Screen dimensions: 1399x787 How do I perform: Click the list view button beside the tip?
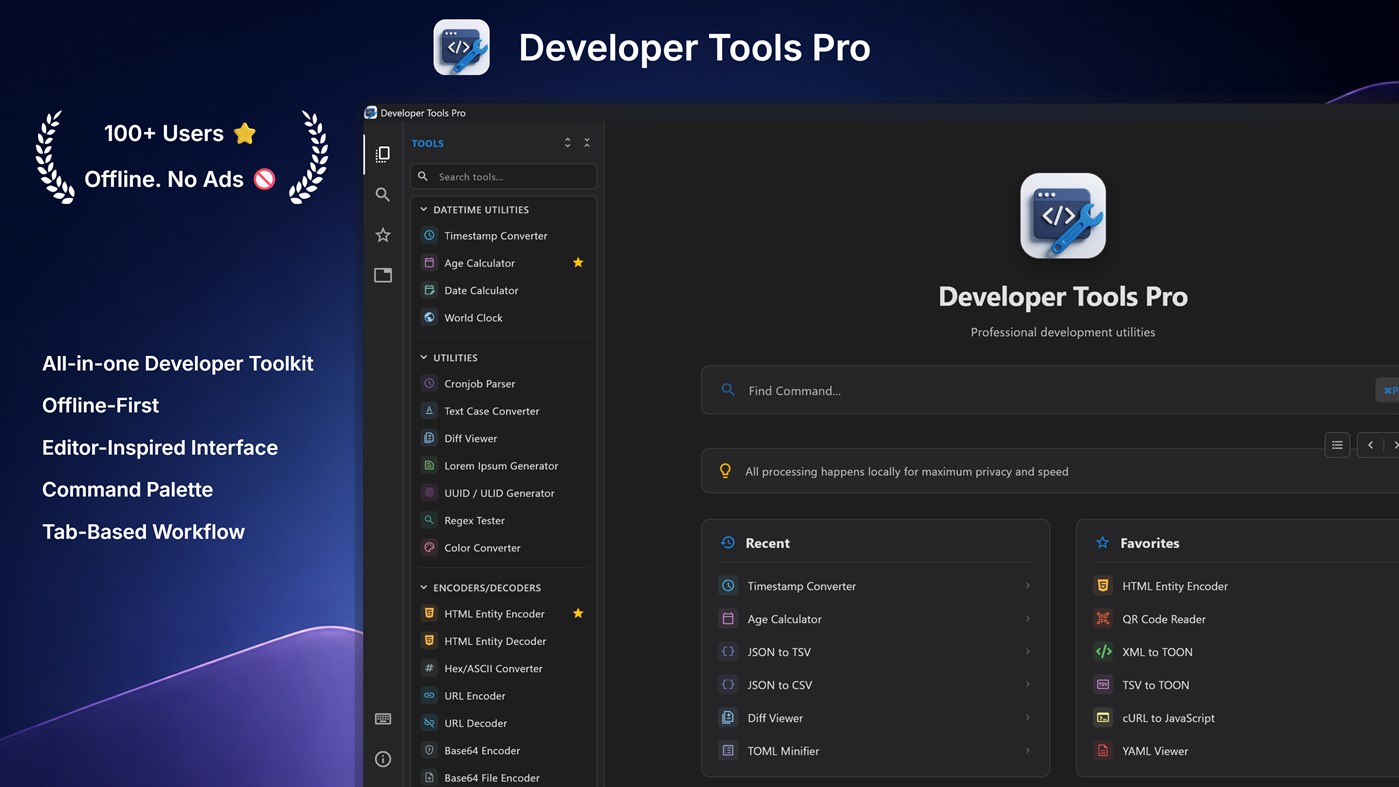[x=1337, y=445]
